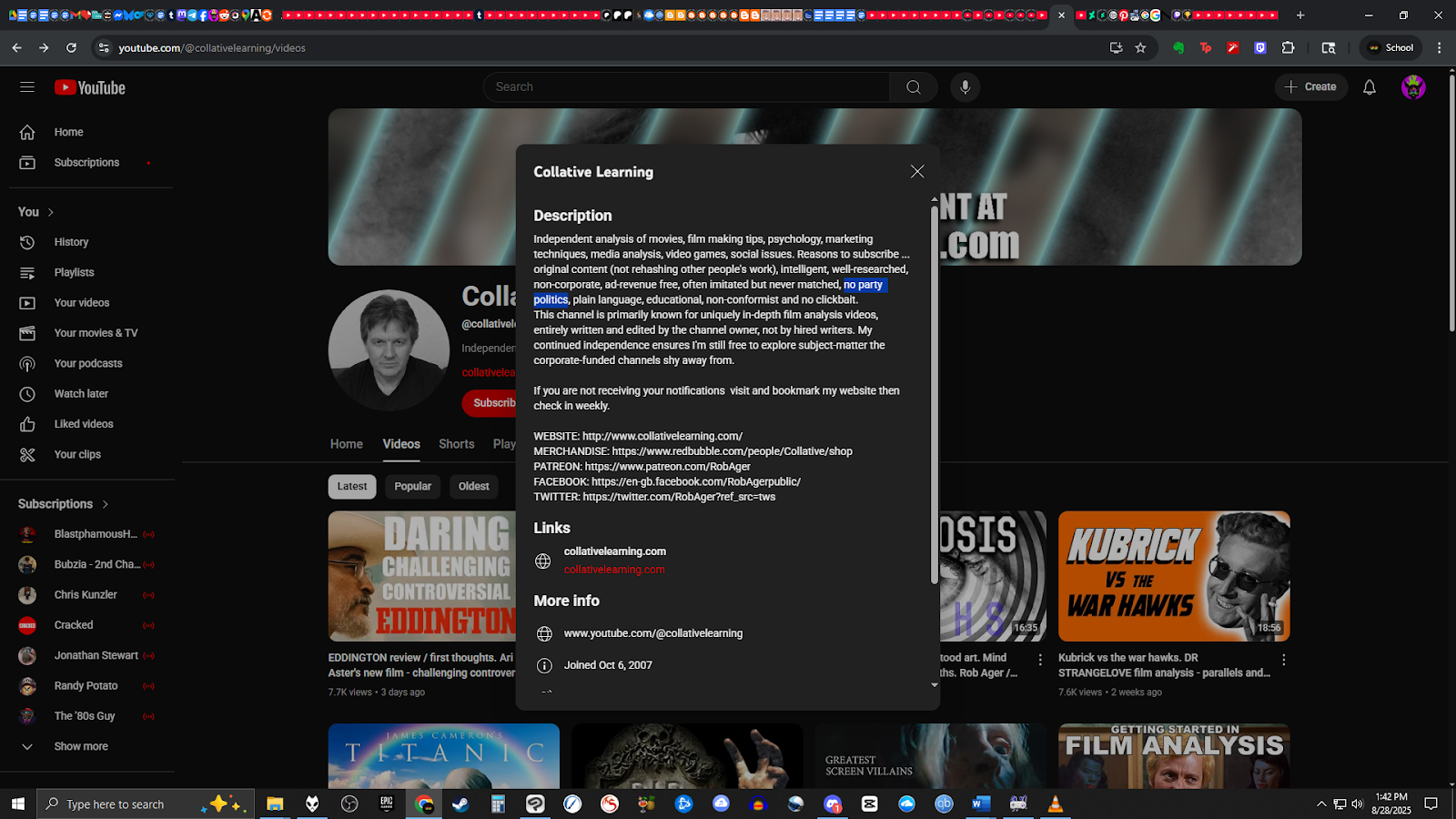The height and width of the screenshot is (819, 1456).
Task: Expand Show more subscriptions
Action: point(80,746)
